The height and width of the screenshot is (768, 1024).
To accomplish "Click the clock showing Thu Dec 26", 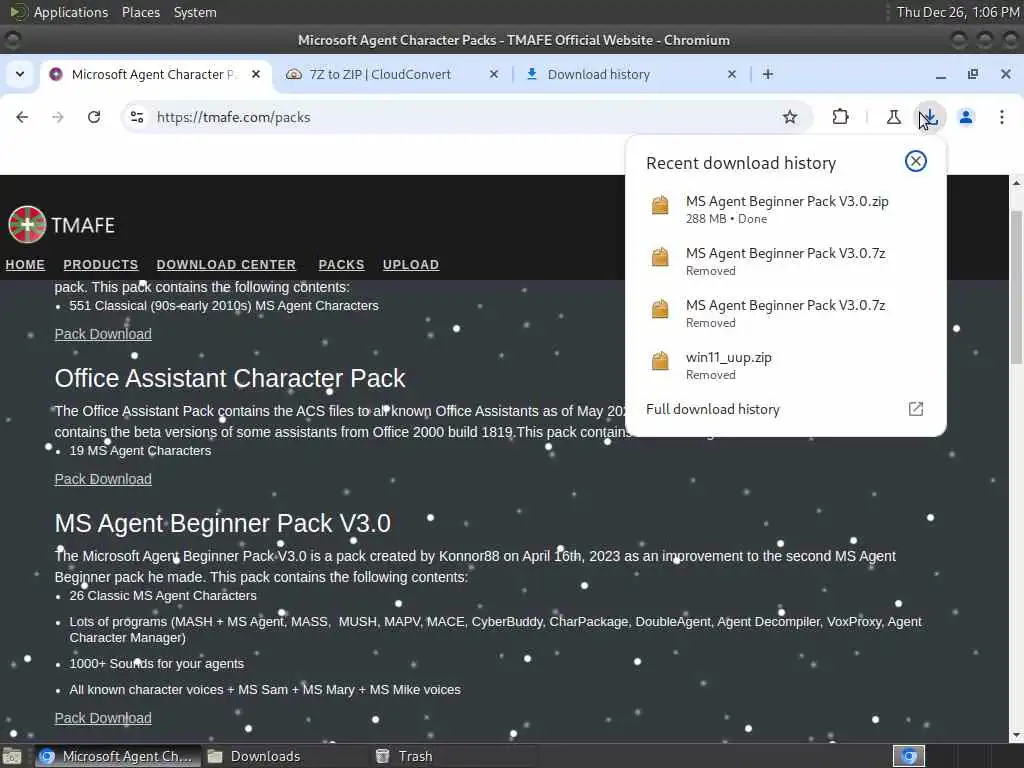I will 957,12.
